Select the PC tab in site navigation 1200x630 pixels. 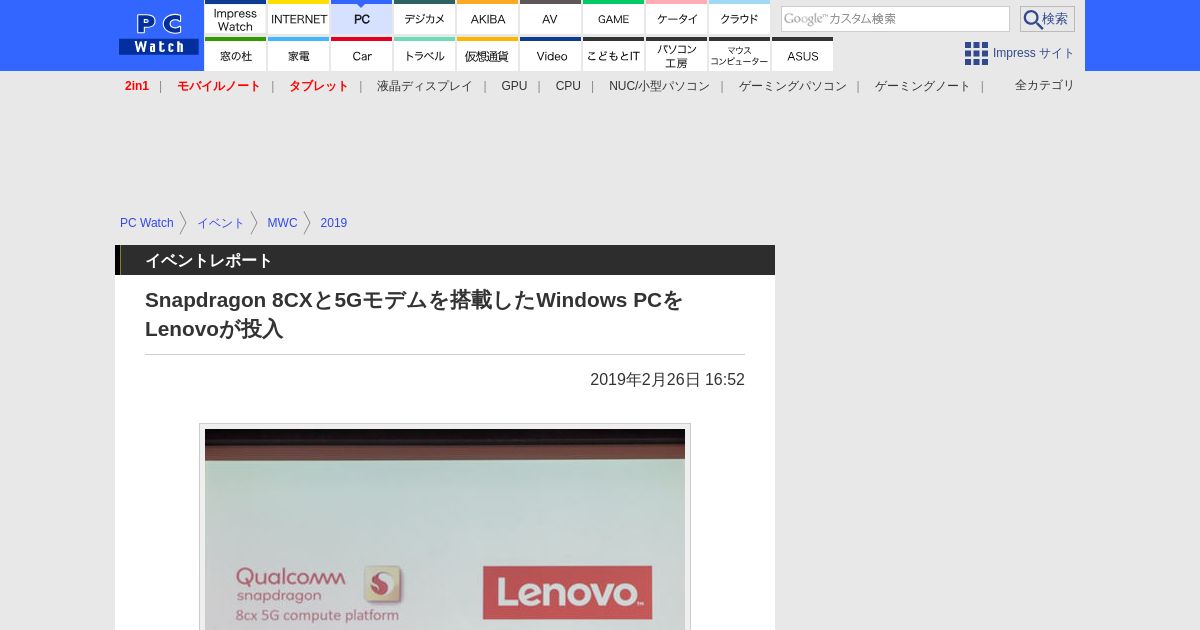(362, 18)
